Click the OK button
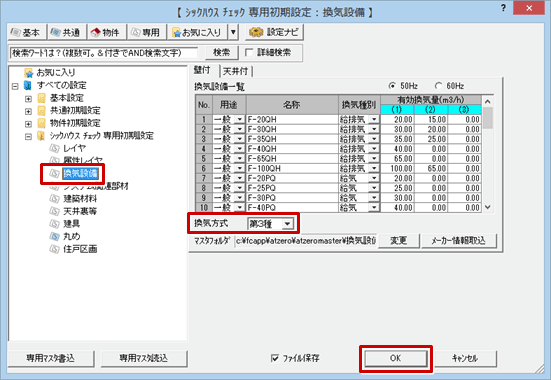 396,358
